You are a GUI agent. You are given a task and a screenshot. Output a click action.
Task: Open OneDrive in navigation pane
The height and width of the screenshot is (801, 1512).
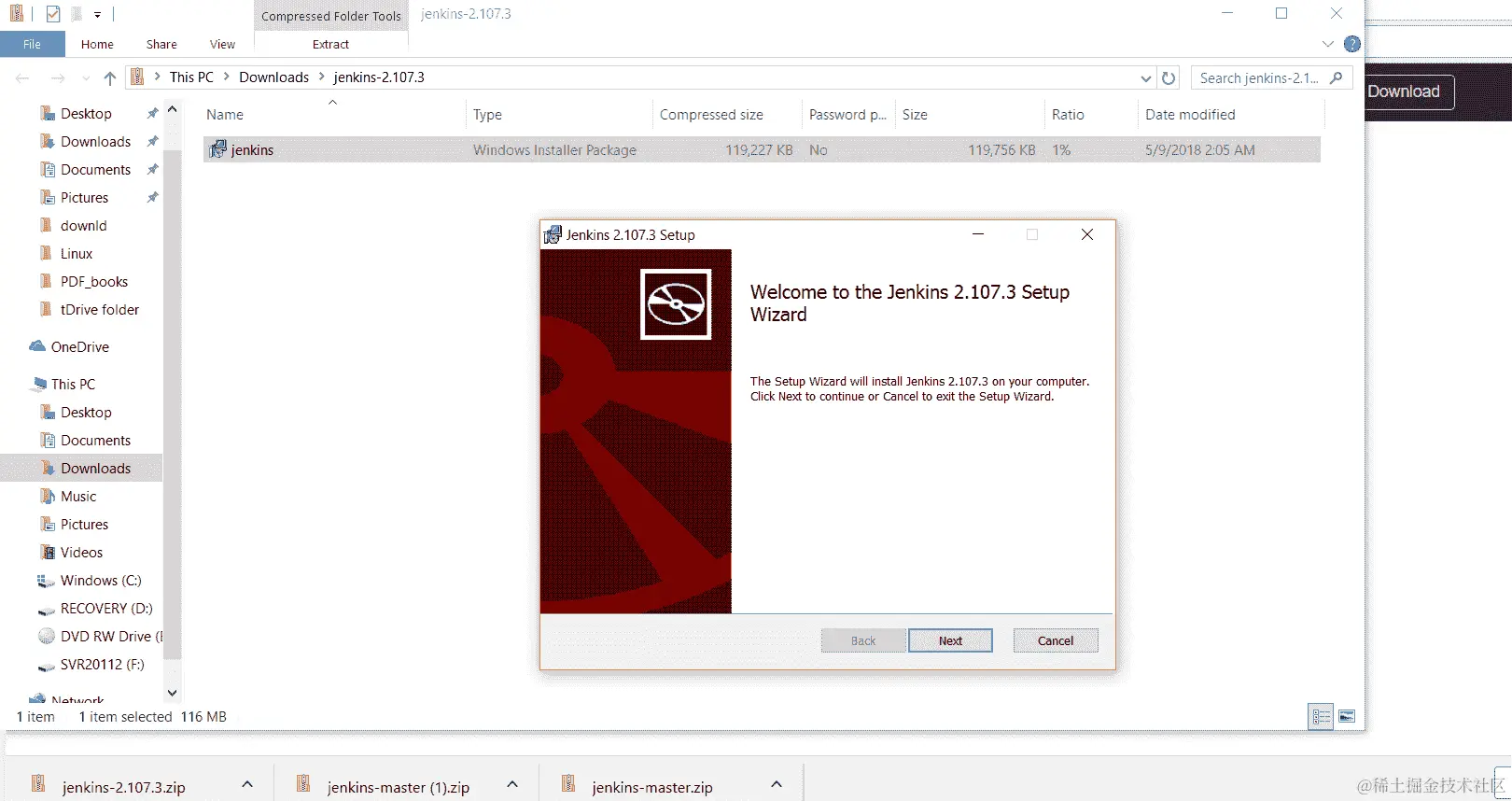tap(79, 347)
